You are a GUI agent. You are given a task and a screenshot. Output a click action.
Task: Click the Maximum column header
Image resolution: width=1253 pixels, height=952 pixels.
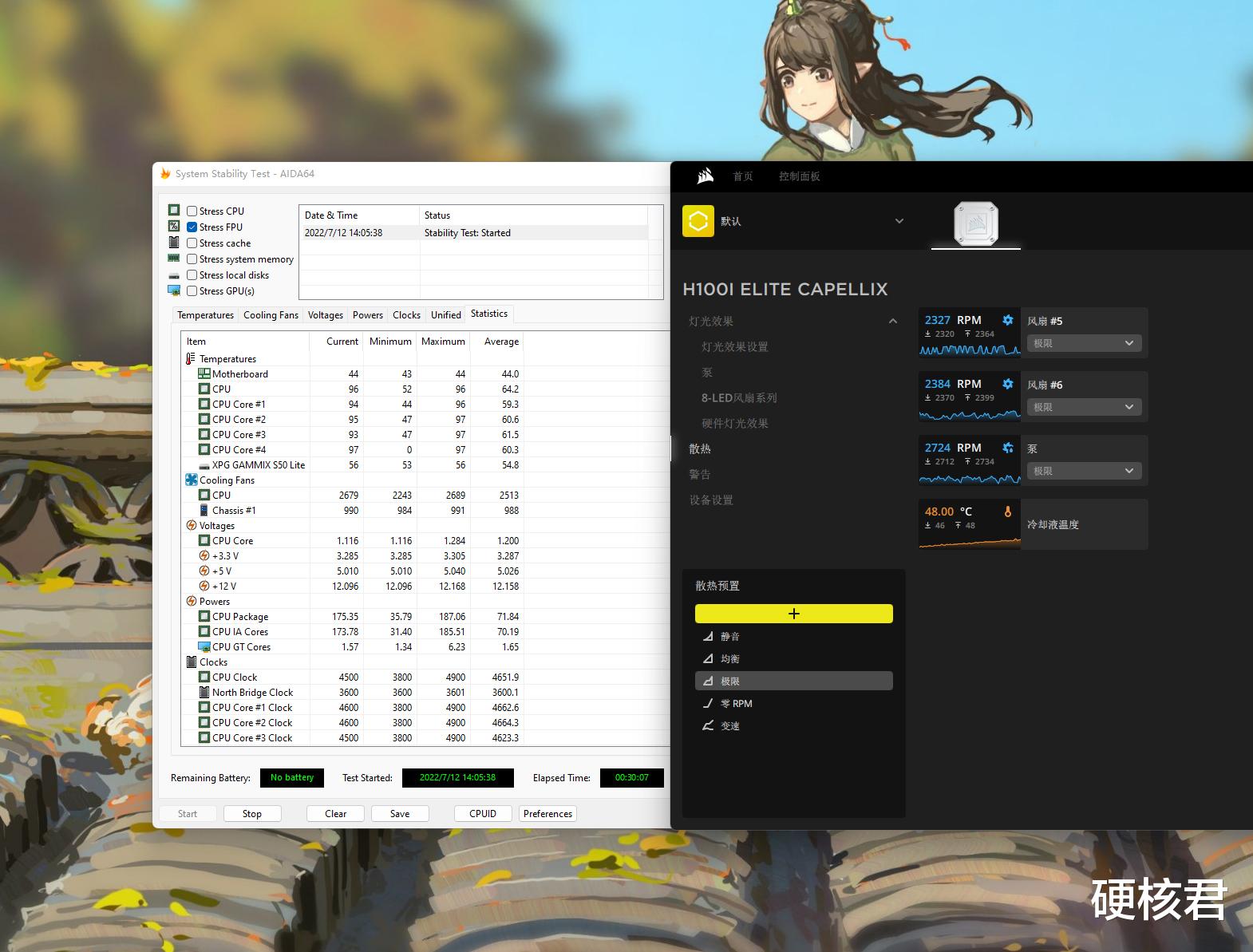point(443,342)
